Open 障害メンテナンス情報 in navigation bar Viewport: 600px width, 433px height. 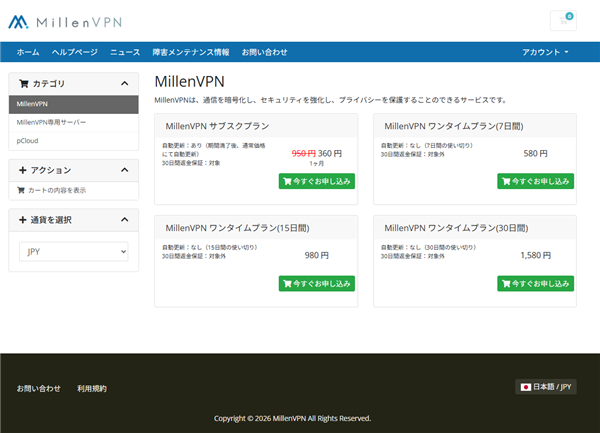click(x=191, y=52)
